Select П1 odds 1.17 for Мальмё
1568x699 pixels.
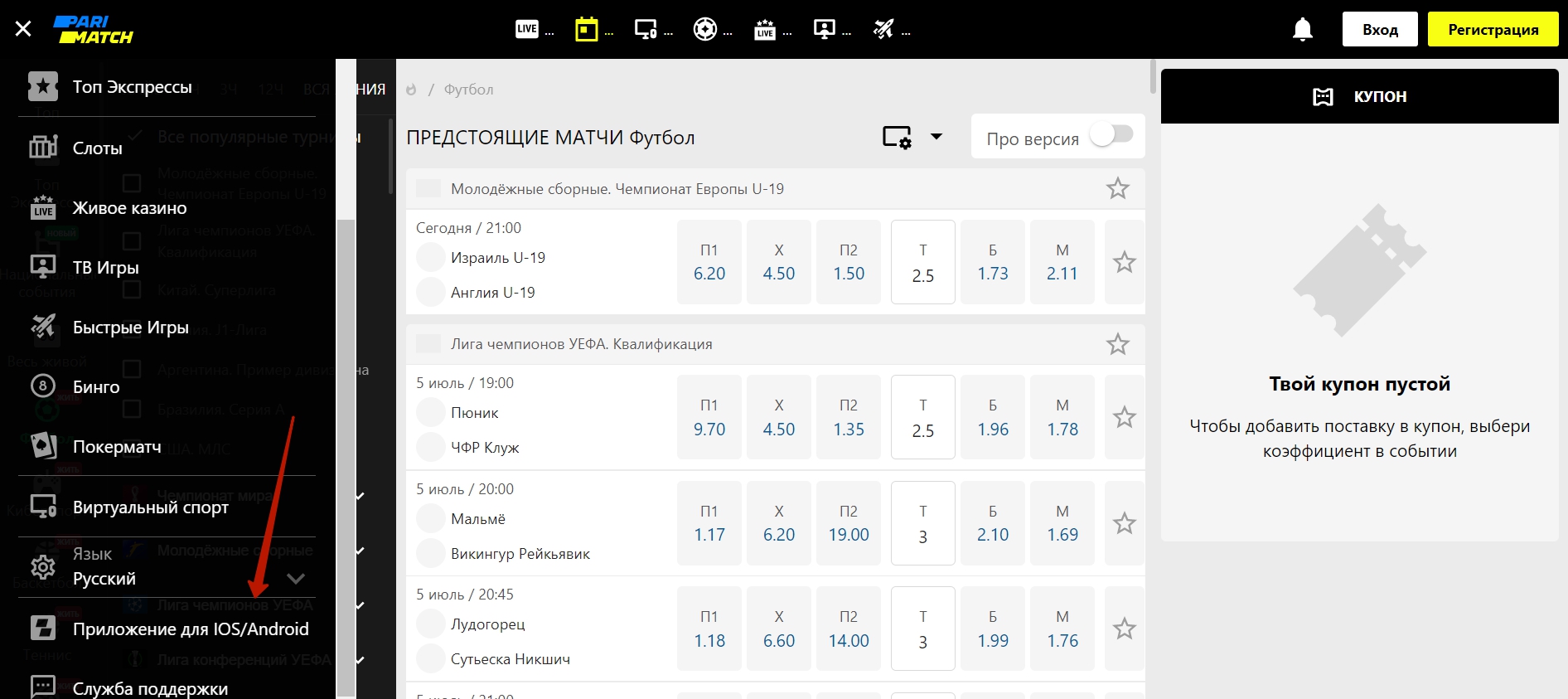[709, 523]
